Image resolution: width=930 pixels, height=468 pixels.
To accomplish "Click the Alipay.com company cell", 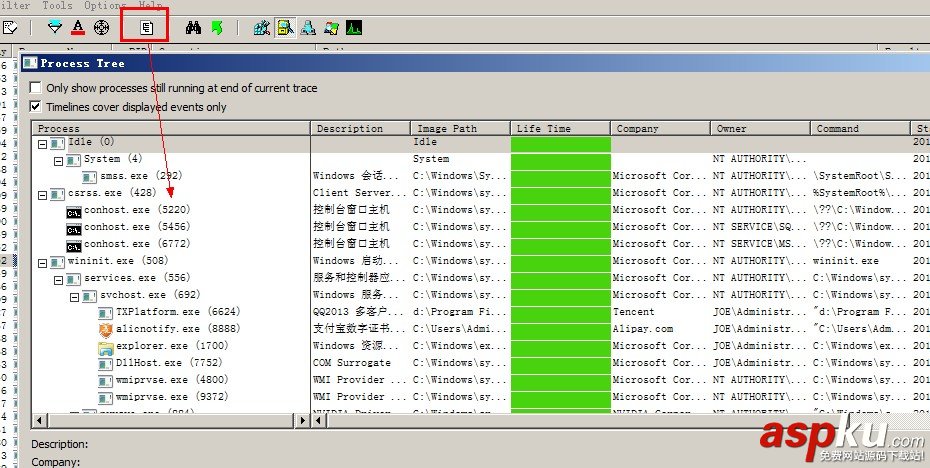I will 643,329.
